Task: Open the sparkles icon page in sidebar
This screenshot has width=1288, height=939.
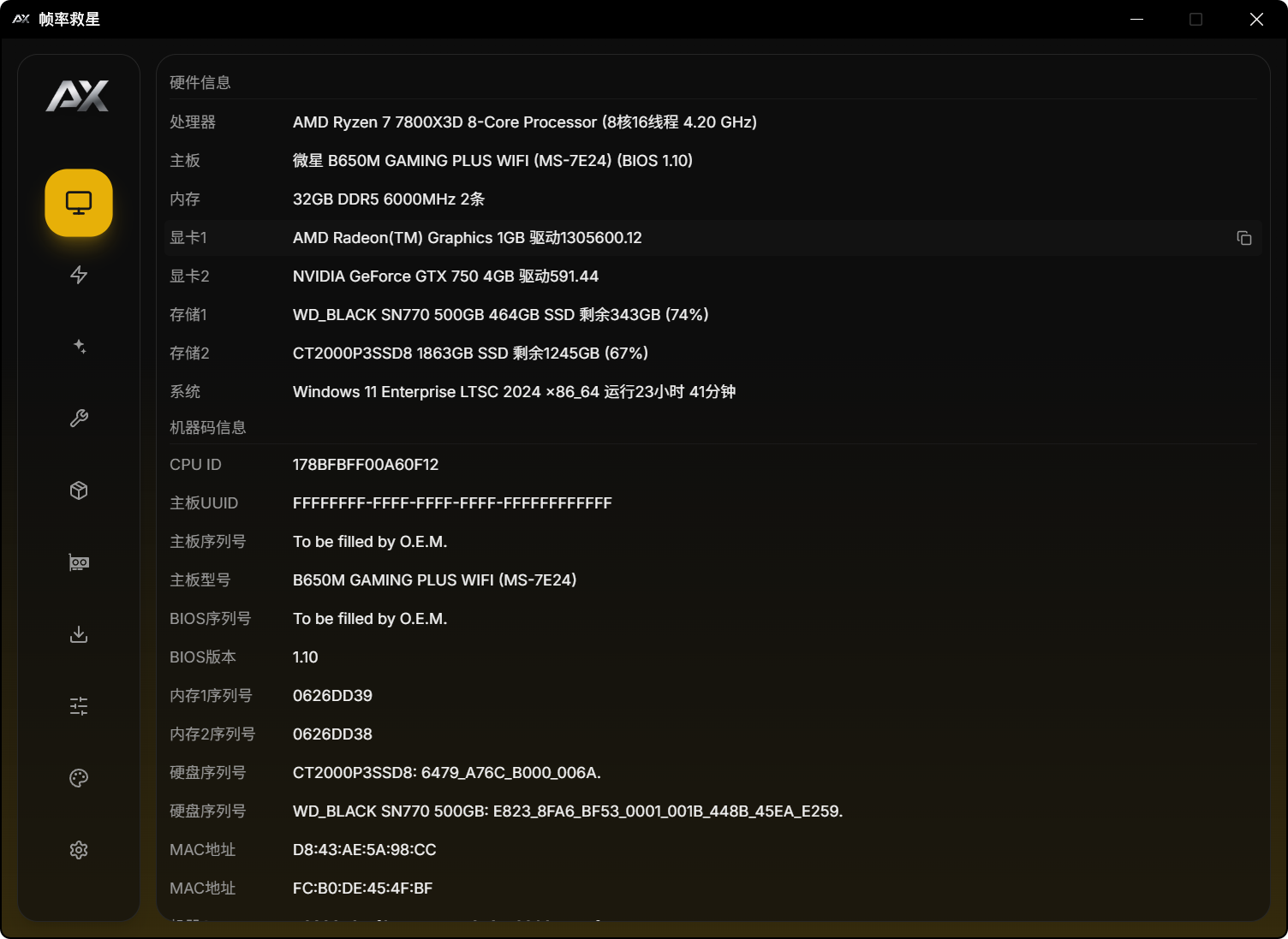Action: [x=79, y=347]
